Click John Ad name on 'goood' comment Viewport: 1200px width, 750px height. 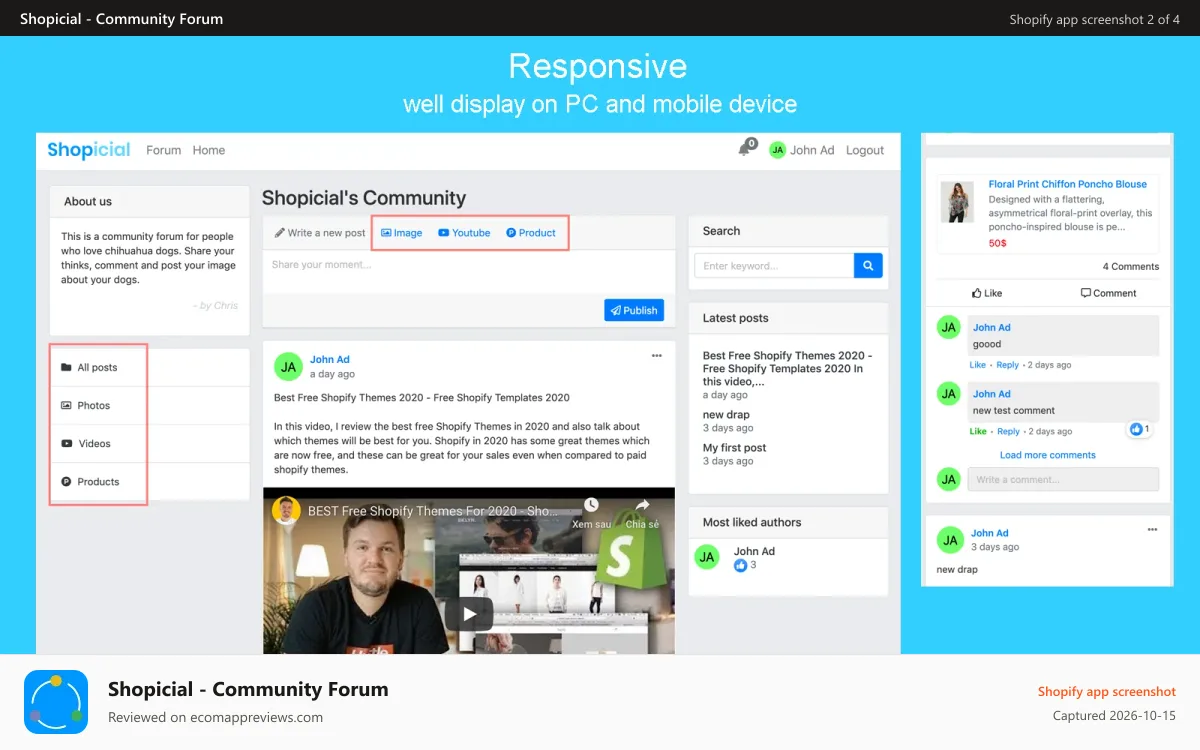coord(992,327)
